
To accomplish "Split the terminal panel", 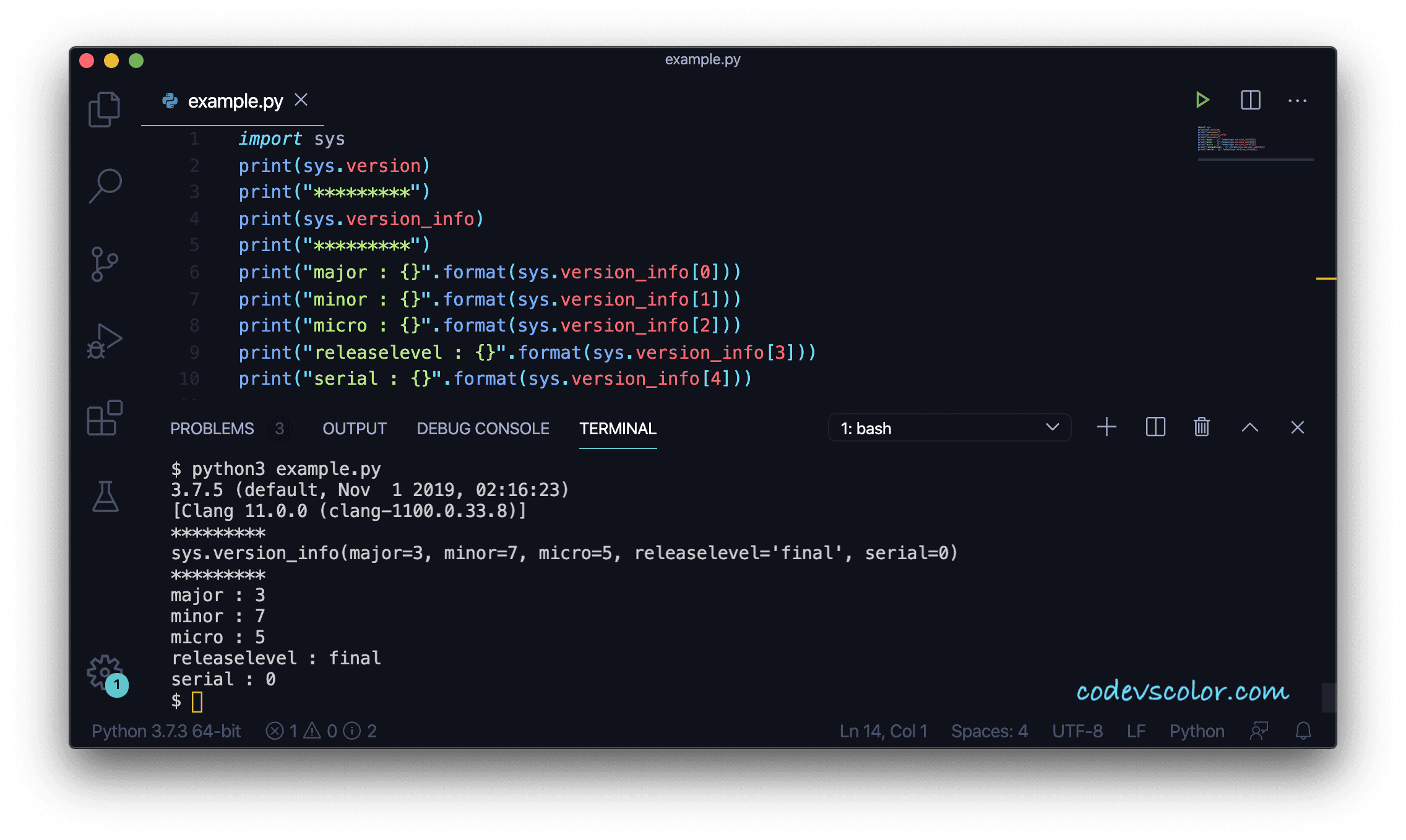I will (1155, 427).
